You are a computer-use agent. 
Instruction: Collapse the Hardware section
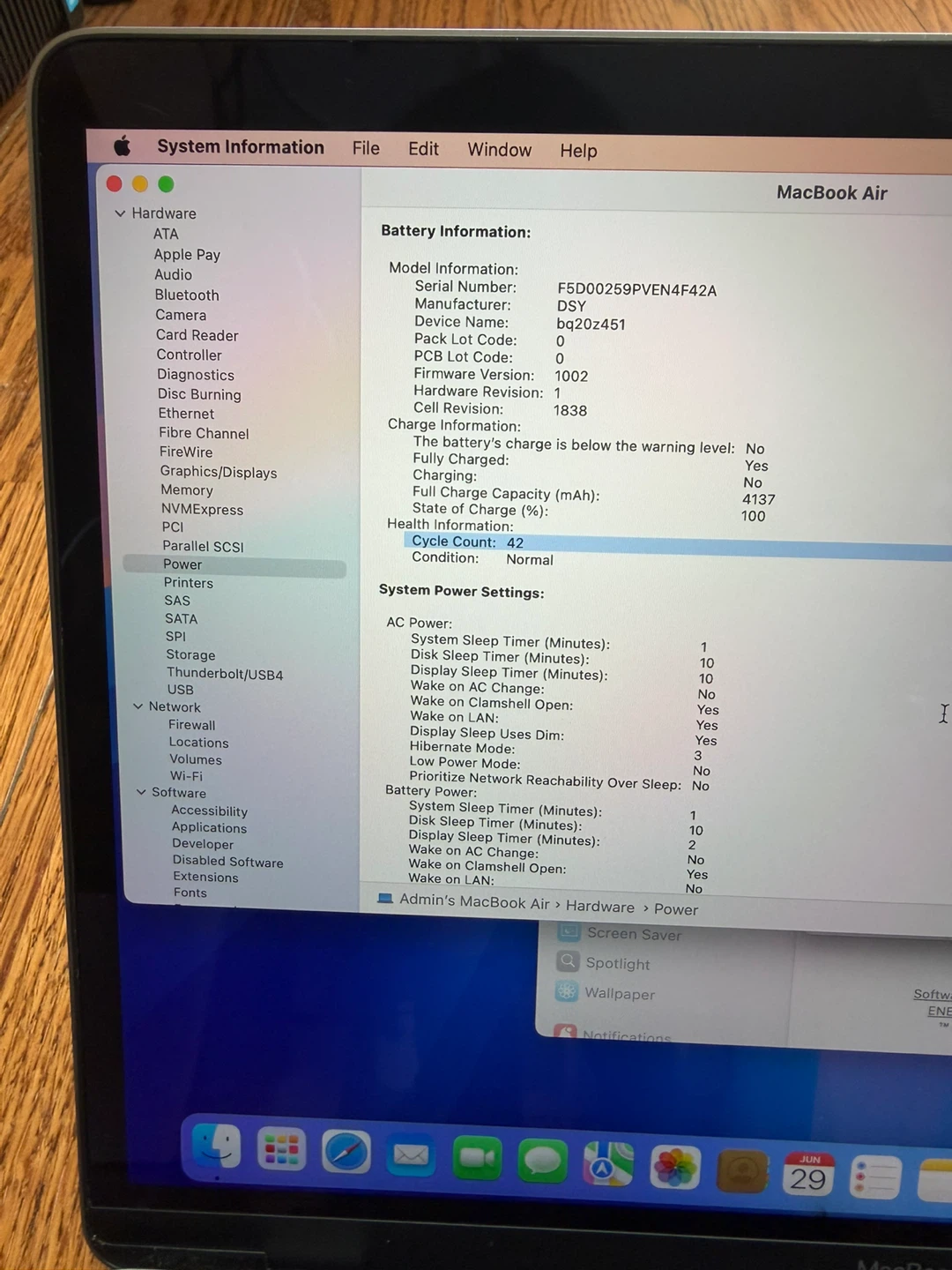pos(120,213)
